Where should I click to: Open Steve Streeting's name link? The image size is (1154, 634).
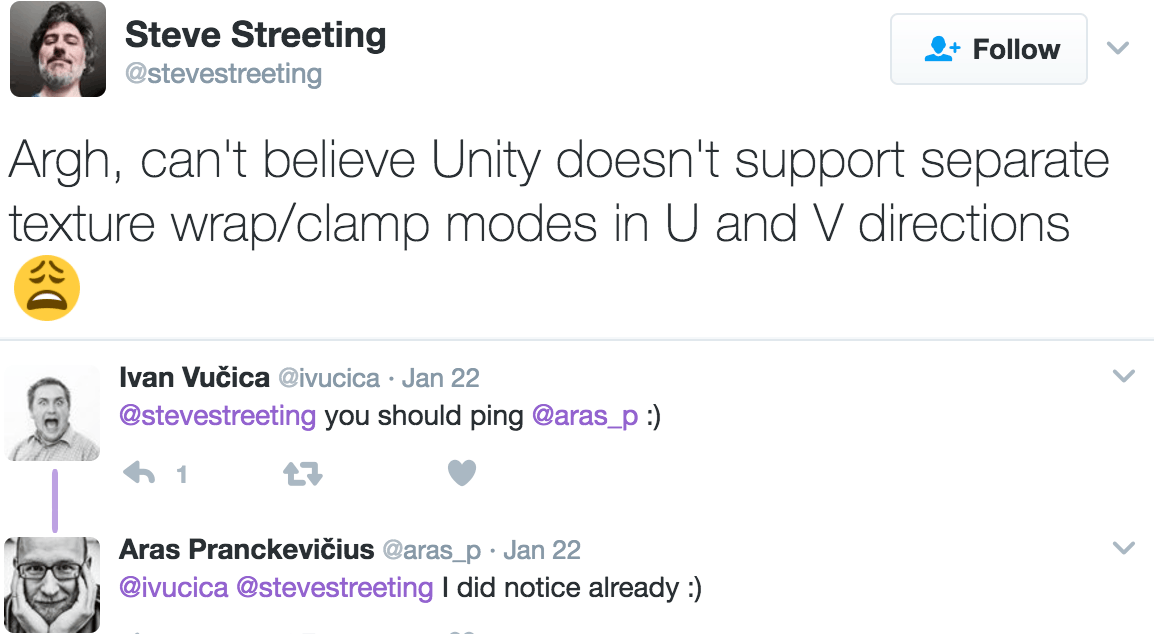pyautogui.click(x=255, y=35)
